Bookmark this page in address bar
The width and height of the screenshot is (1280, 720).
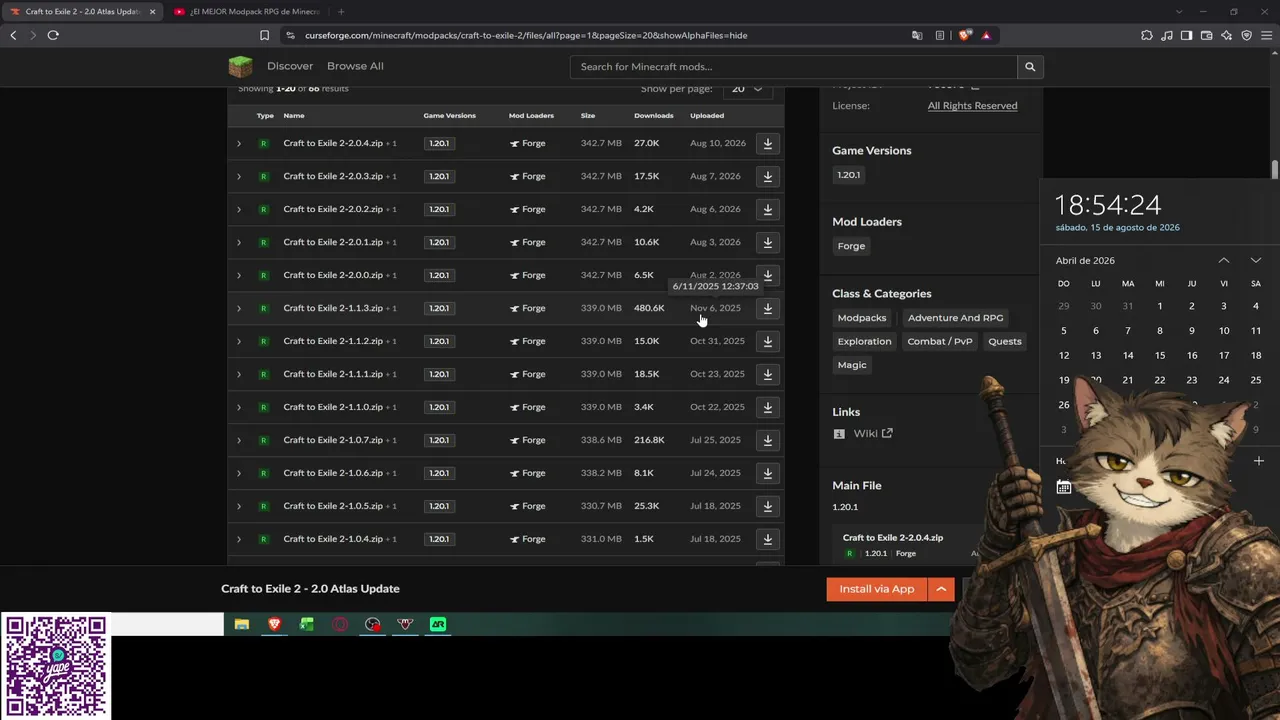coord(264,35)
